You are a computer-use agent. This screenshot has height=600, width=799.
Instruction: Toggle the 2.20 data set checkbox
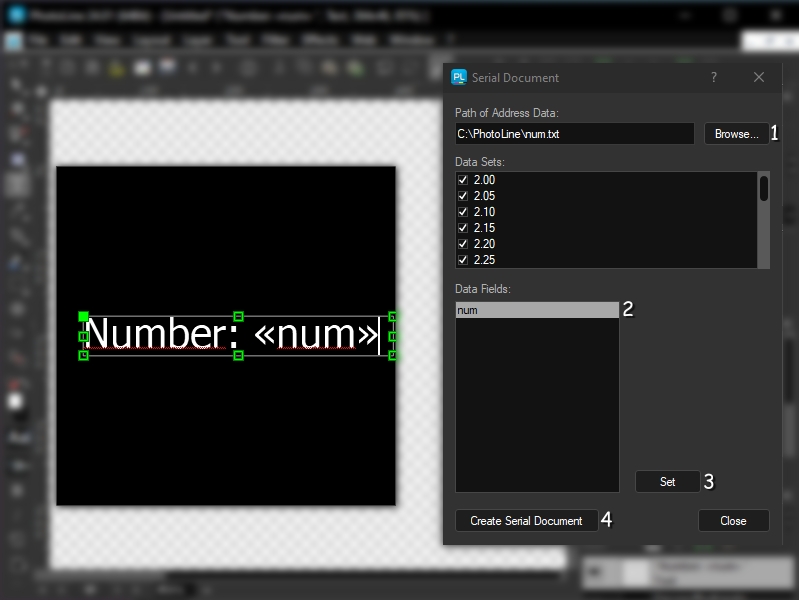point(463,244)
